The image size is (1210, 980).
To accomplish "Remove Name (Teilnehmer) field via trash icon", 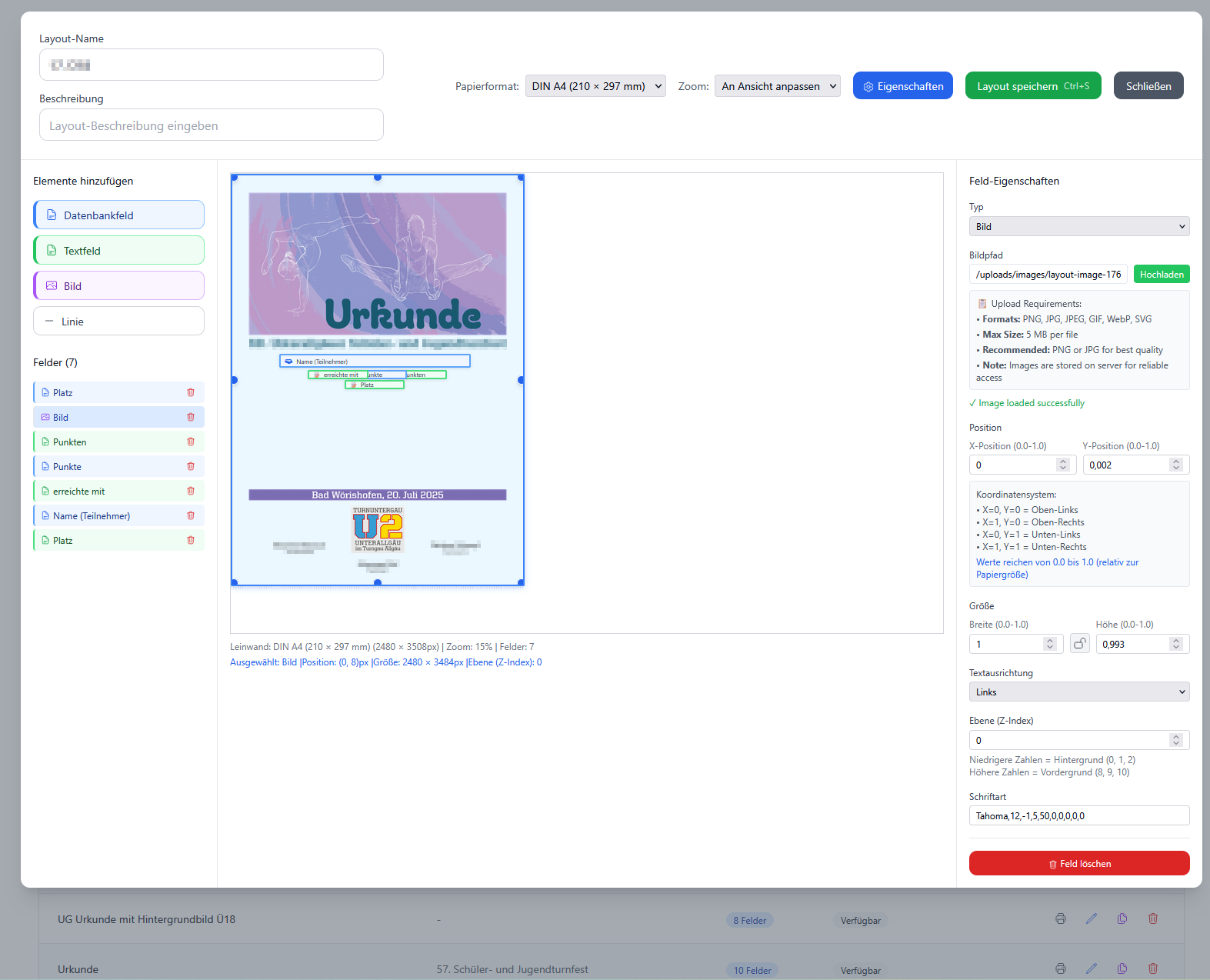I will point(191,515).
